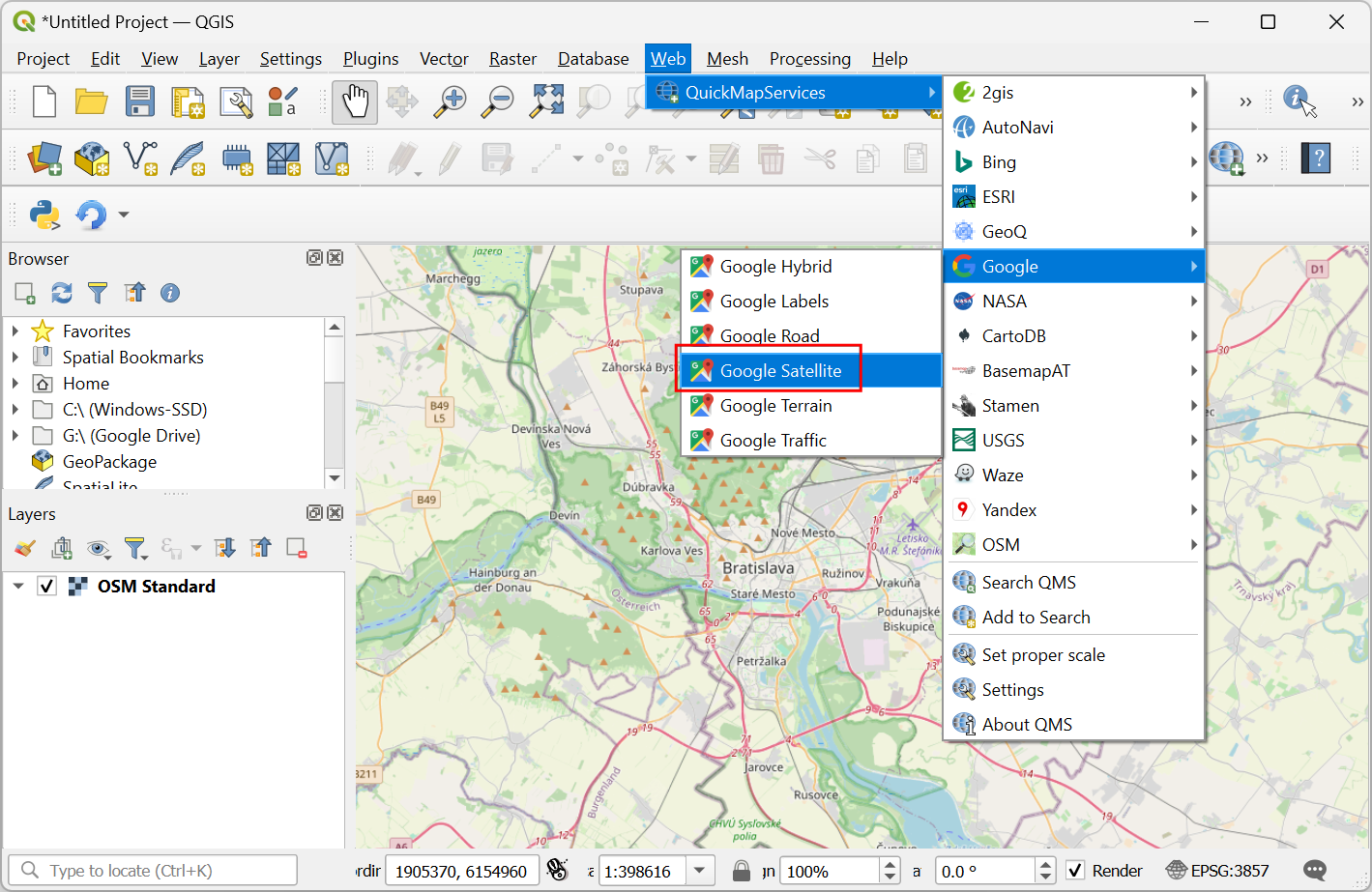Open the Processing menu
The width and height of the screenshot is (1372, 892).
coord(809,59)
